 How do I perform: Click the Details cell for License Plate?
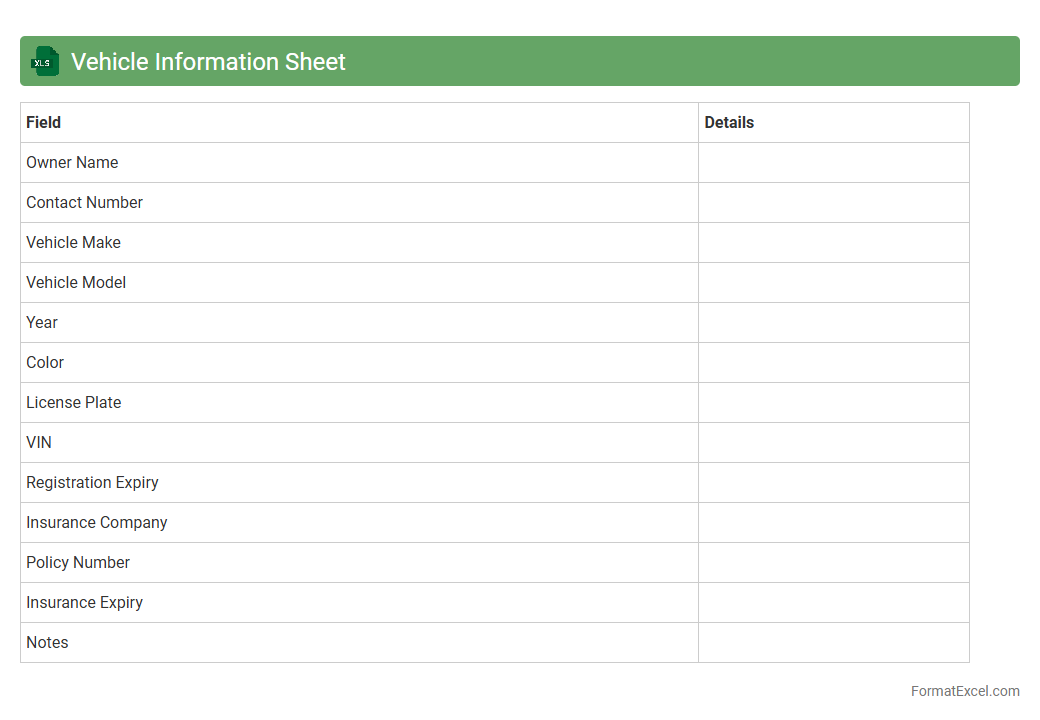click(833, 402)
